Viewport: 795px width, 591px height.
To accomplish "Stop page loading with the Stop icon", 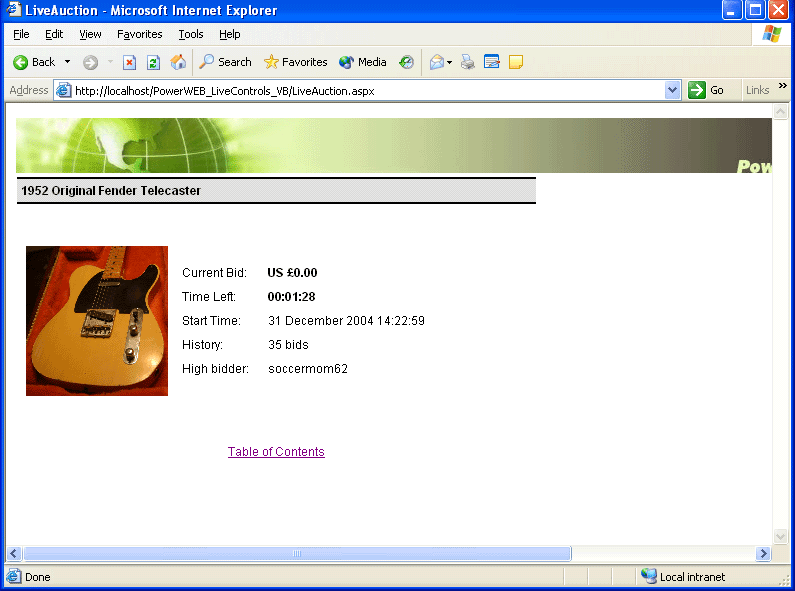I will pos(129,62).
